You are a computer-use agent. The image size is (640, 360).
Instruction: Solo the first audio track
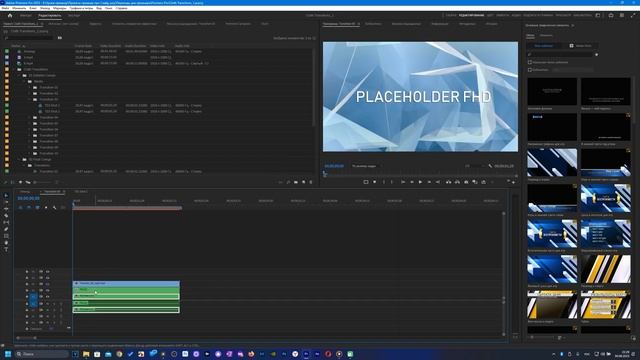coord(54,303)
